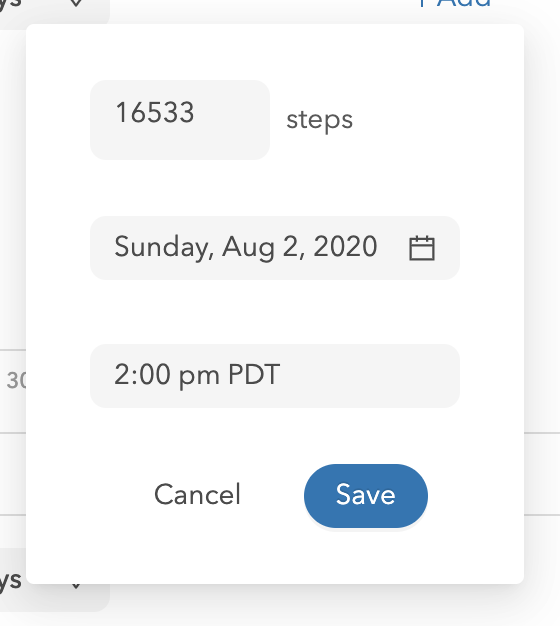Select the date field Sunday, Aug 2, 2020
Viewport: 560px width, 626px height.
(x=275, y=248)
